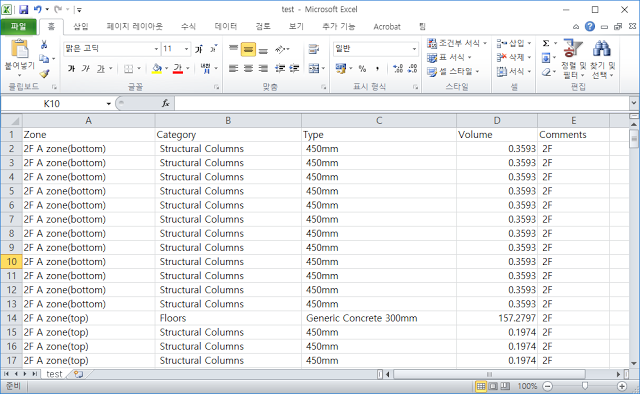Select the test sheet tab
The width and height of the screenshot is (640, 394).
click(x=54, y=374)
